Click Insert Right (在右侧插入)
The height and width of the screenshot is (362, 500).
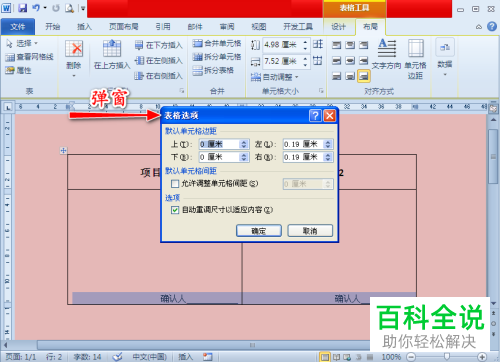(x=159, y=76)
